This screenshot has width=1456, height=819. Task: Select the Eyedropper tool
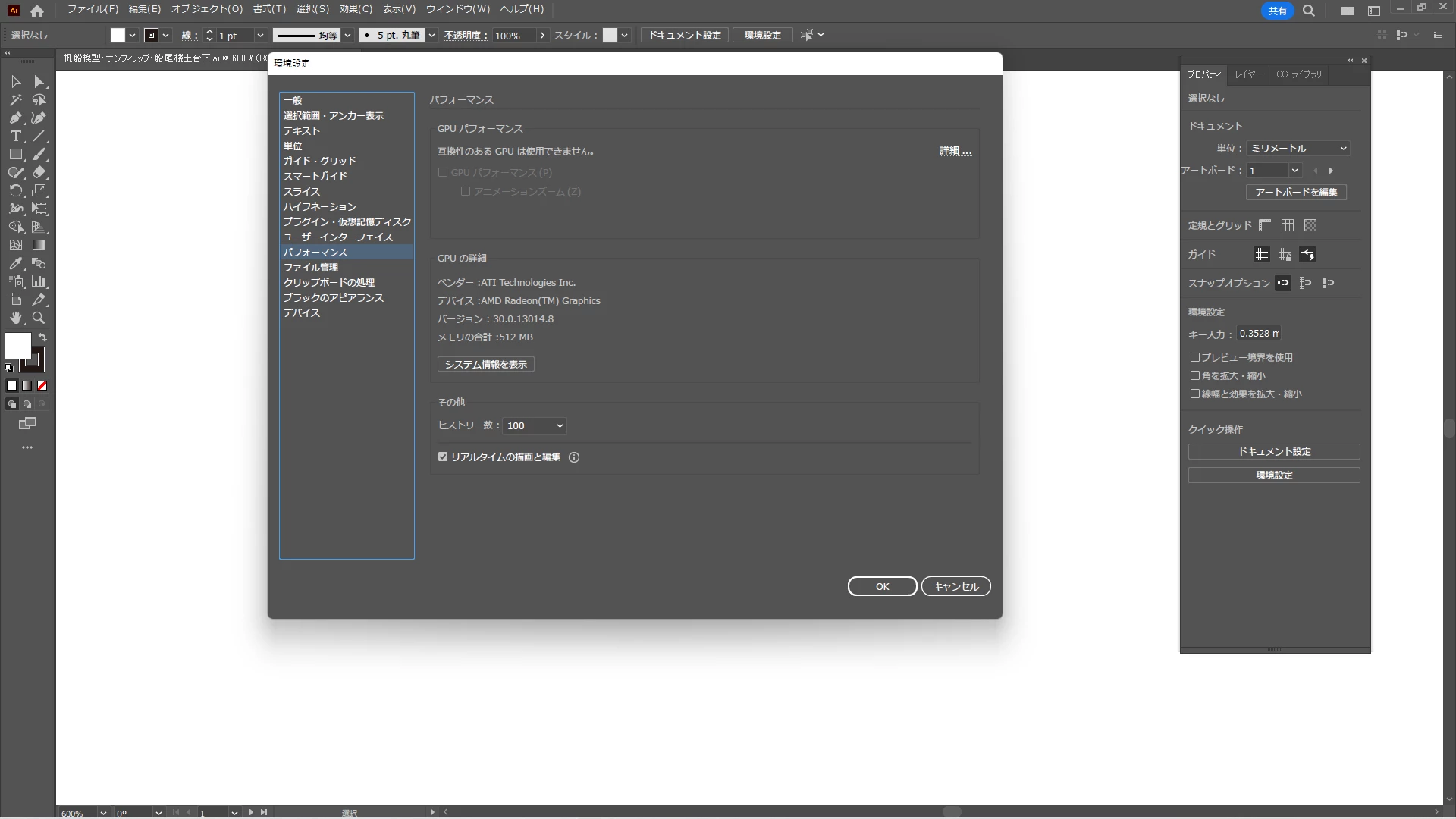click(15, 264)
